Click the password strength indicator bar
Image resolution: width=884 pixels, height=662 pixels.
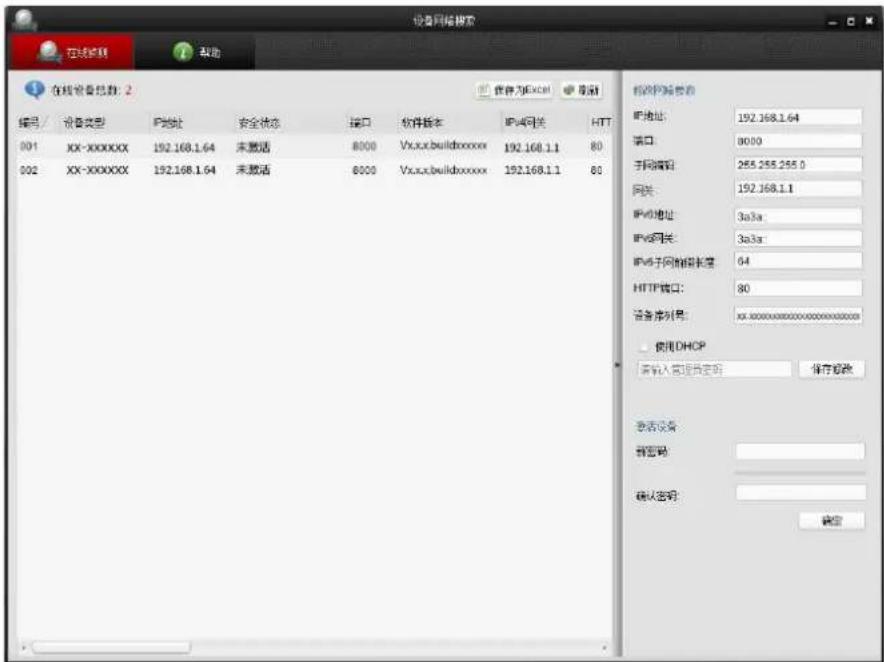pyautogui.click(x=800, y=473)
